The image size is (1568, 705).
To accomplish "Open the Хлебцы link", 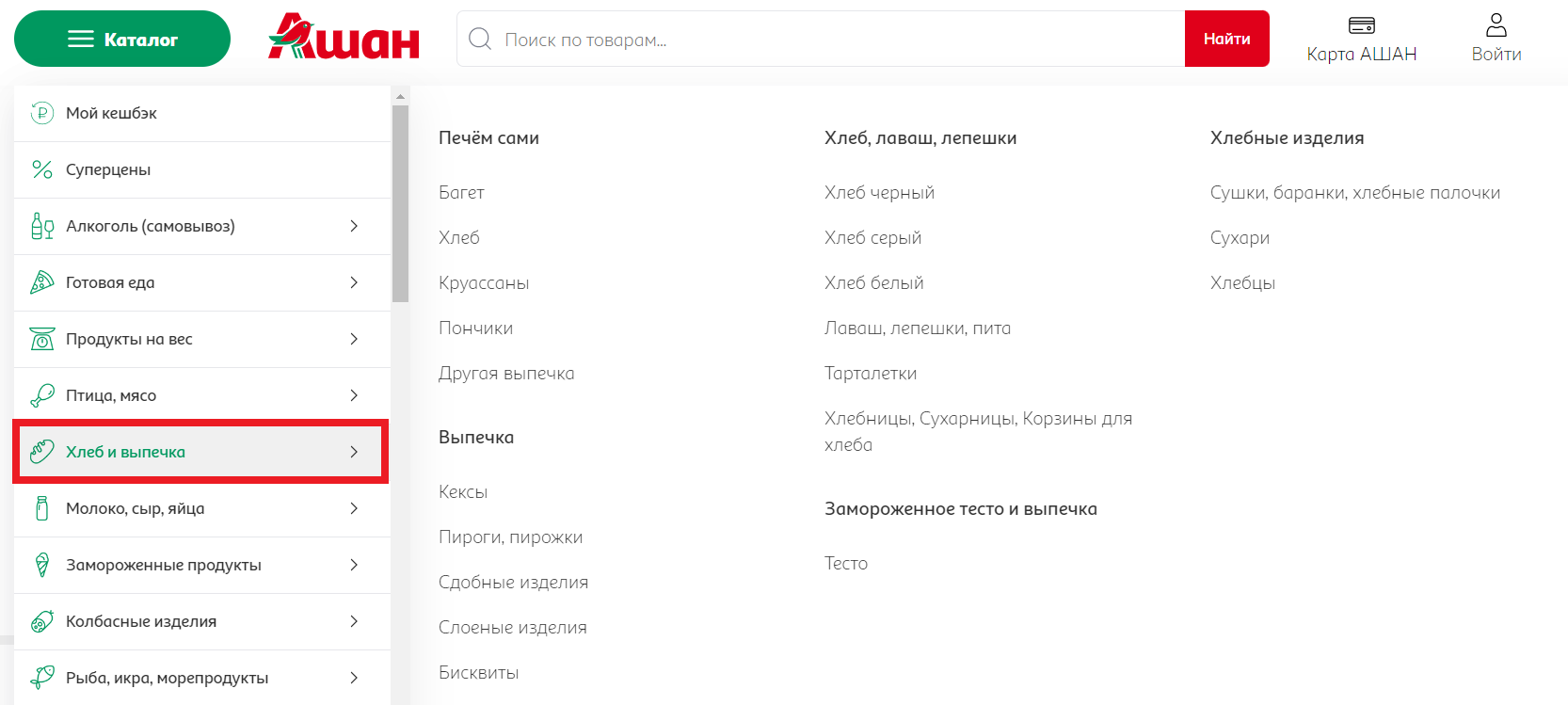I will (1242, 282).
